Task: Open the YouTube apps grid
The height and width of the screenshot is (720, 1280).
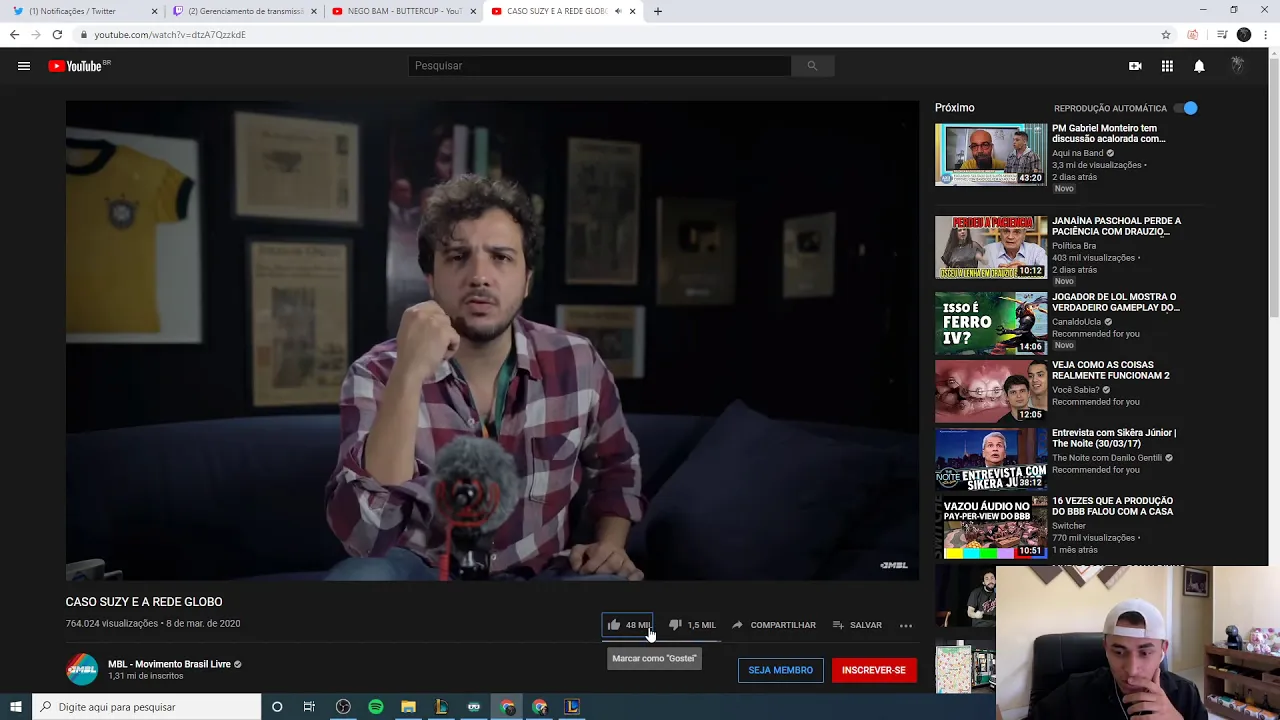Action: click(1167, 66)
